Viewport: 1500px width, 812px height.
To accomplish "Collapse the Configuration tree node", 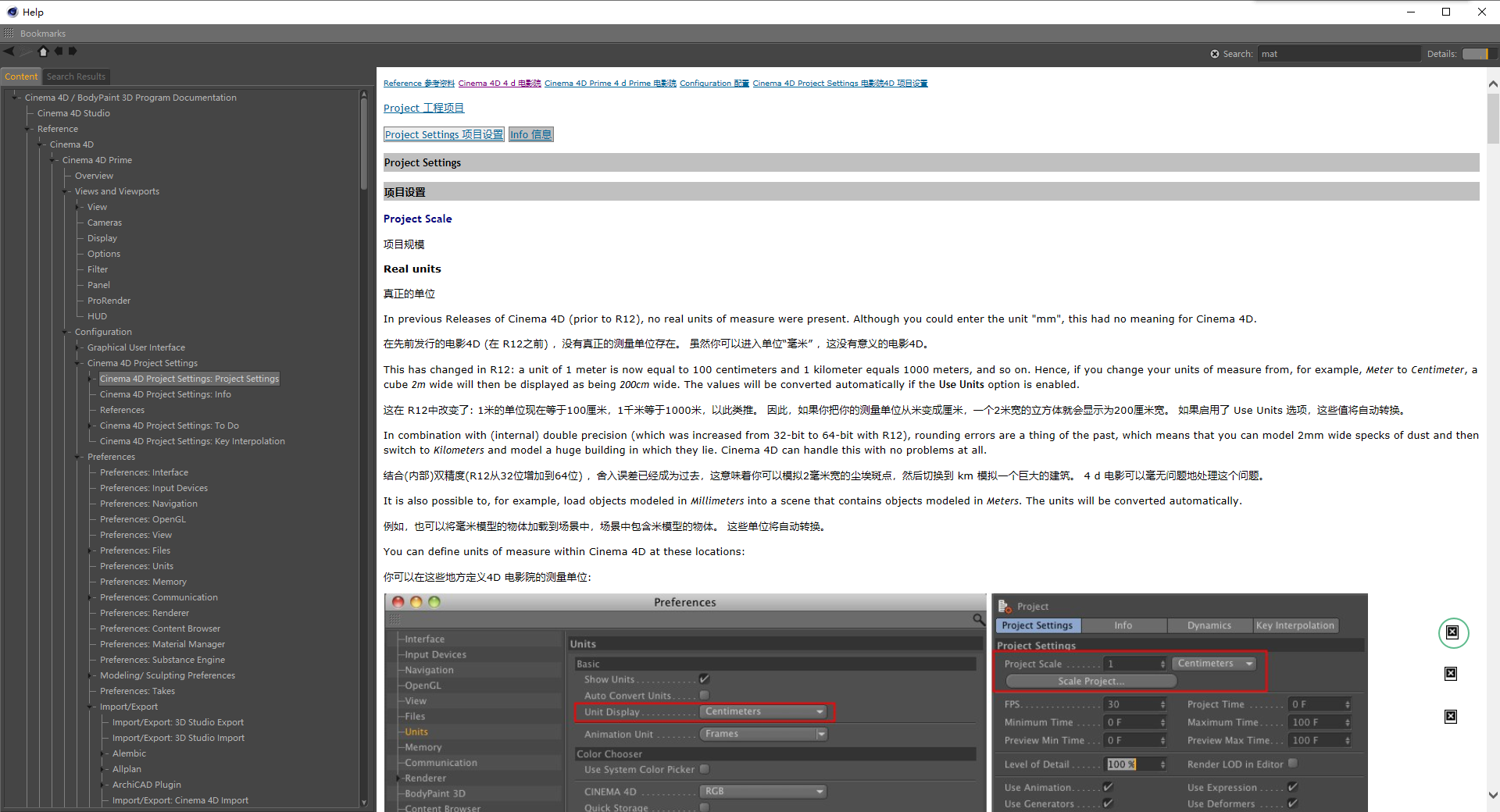I will (66, 332).
